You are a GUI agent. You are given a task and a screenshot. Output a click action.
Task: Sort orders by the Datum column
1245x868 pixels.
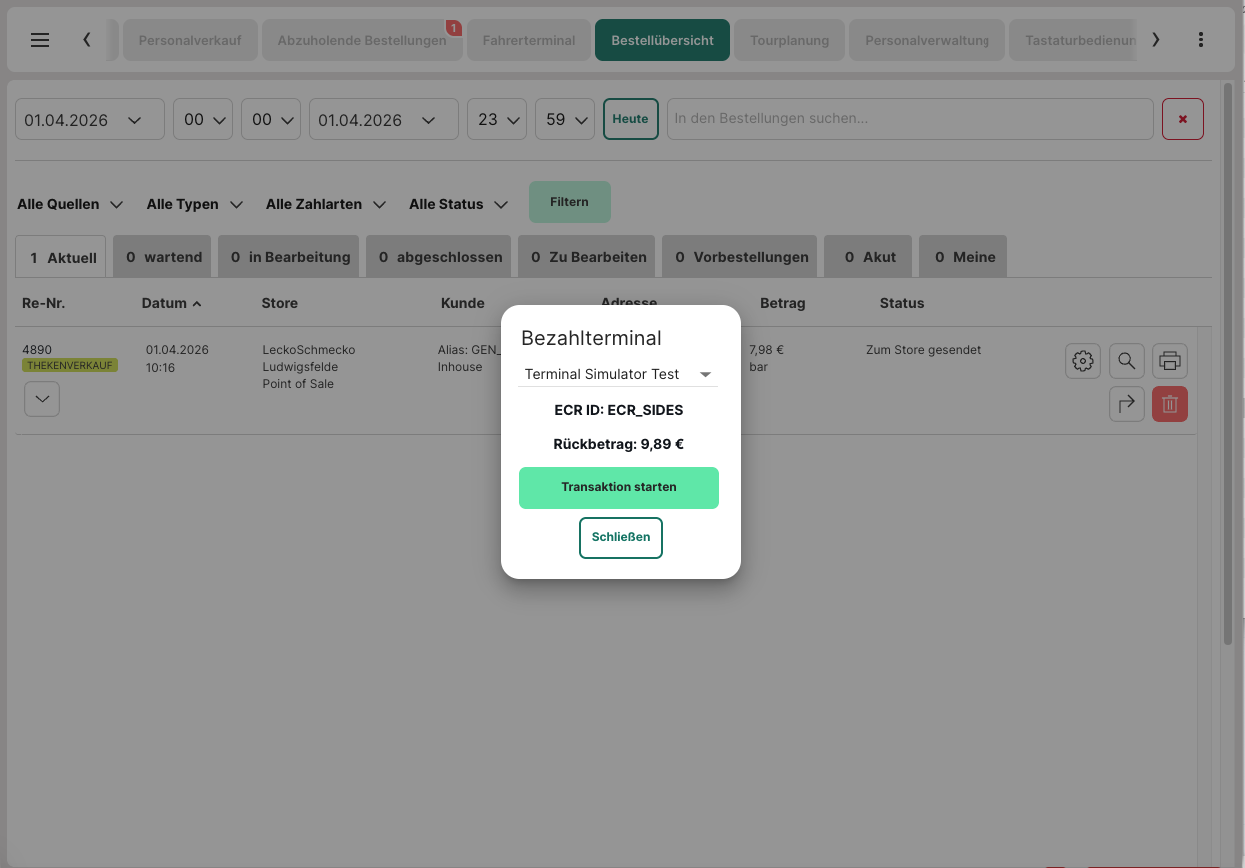[170, 303]
